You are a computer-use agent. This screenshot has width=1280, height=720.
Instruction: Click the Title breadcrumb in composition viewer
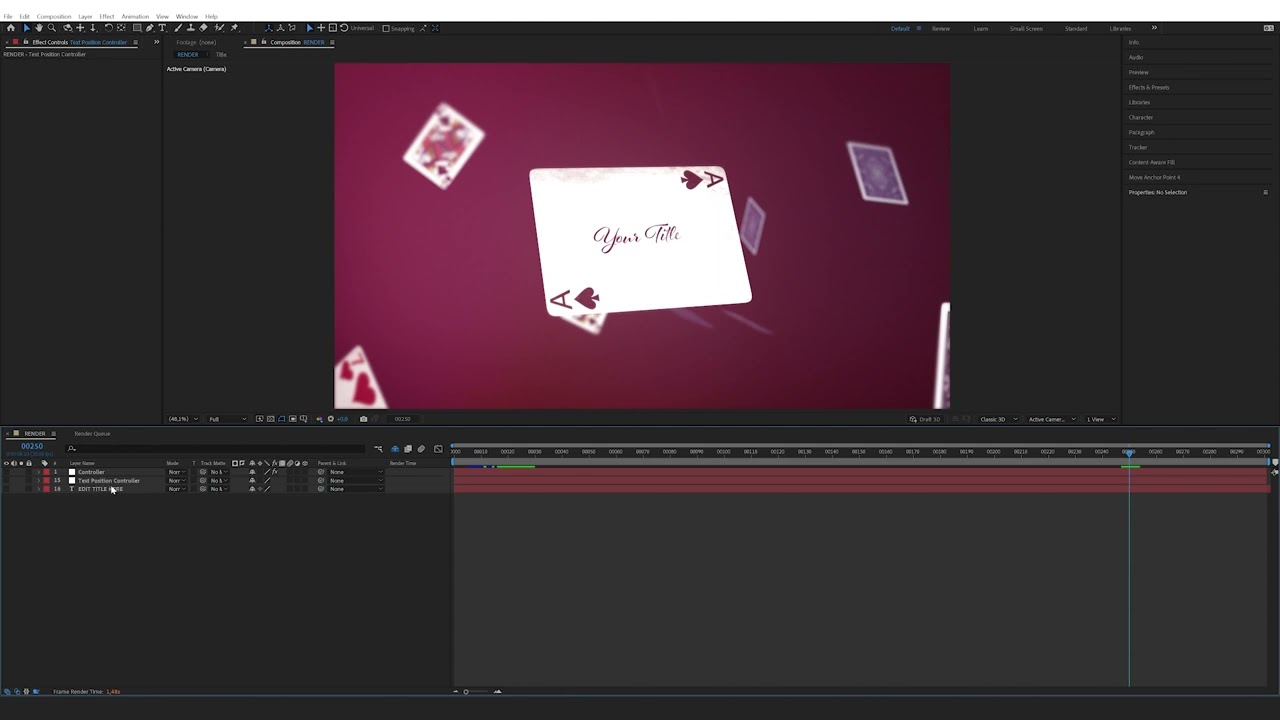[221, 54]
